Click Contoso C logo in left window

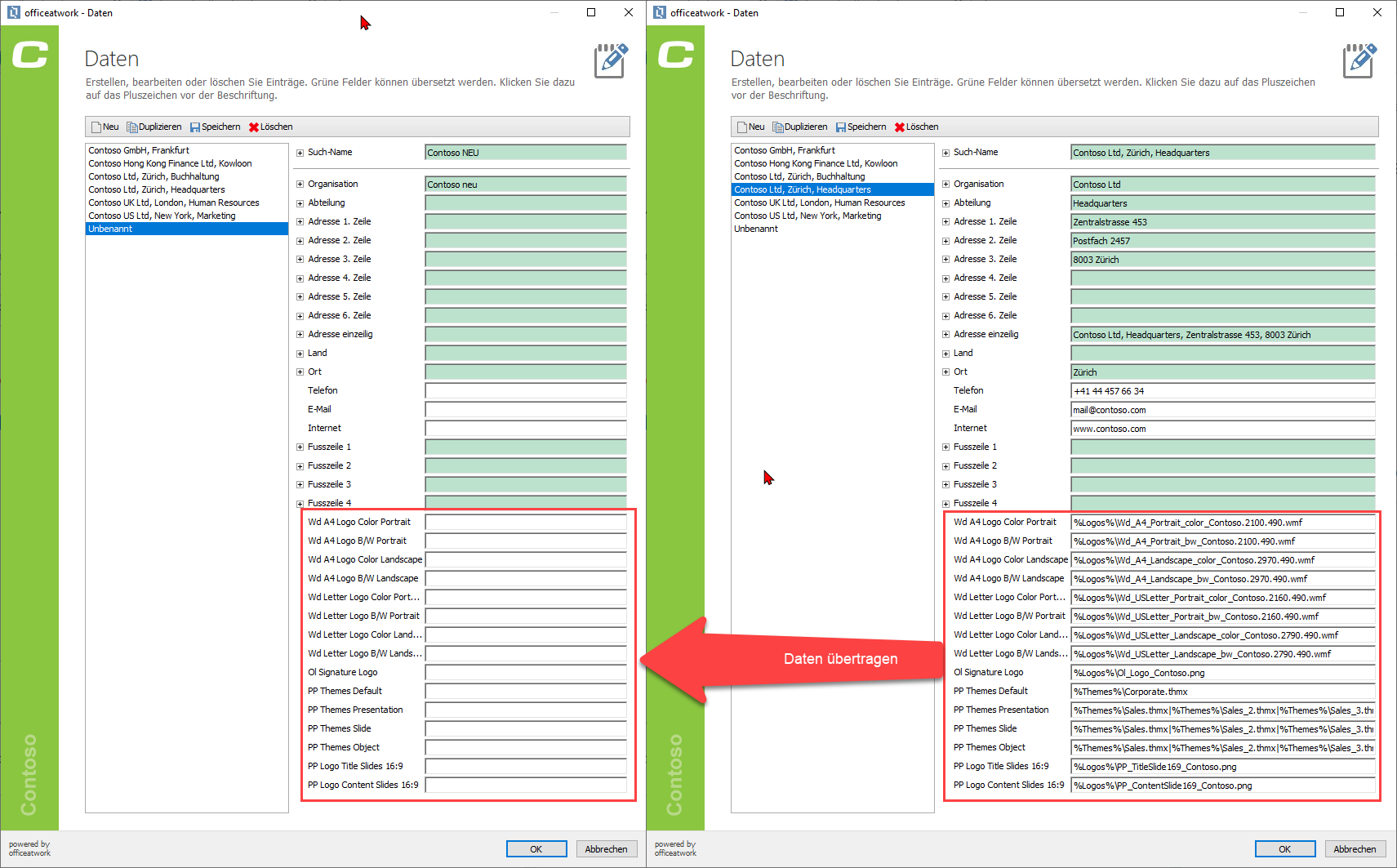(30, 56)
